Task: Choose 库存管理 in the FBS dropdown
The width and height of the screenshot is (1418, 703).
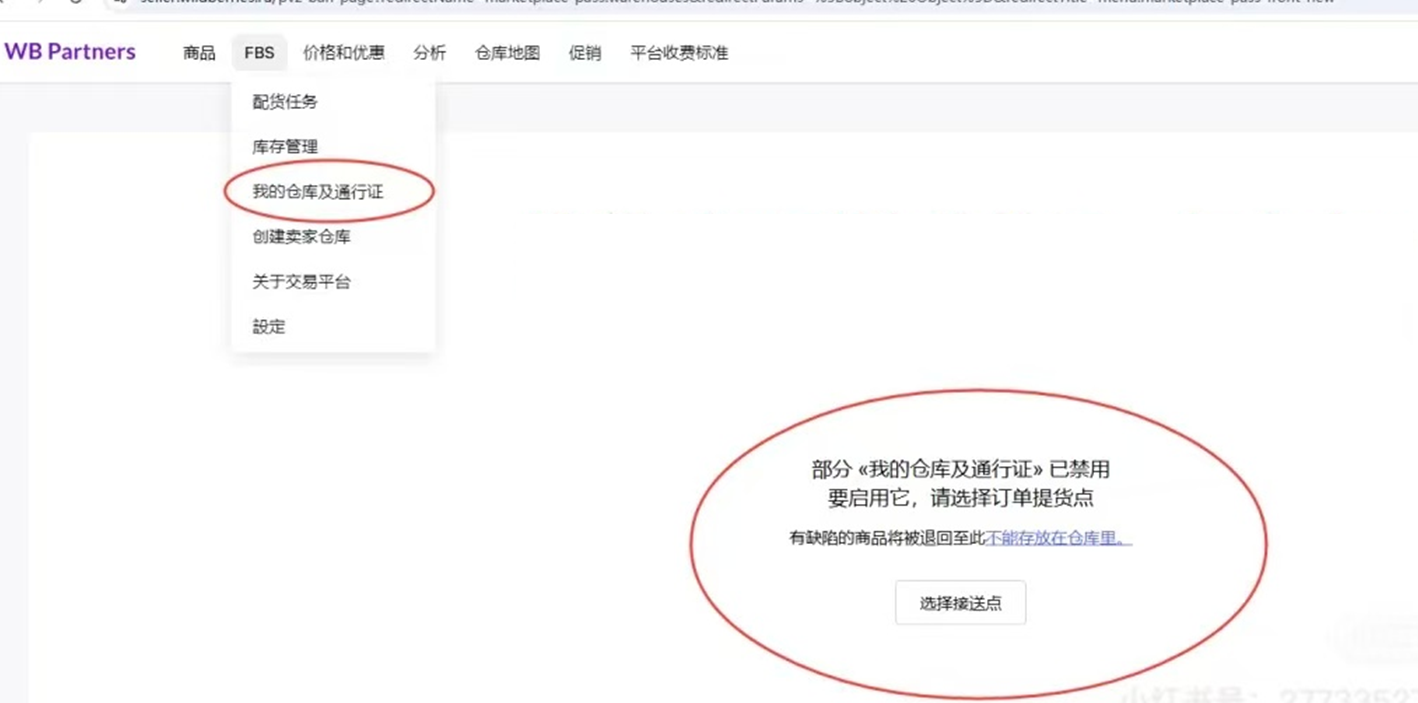Action: [x=285, y=147]
